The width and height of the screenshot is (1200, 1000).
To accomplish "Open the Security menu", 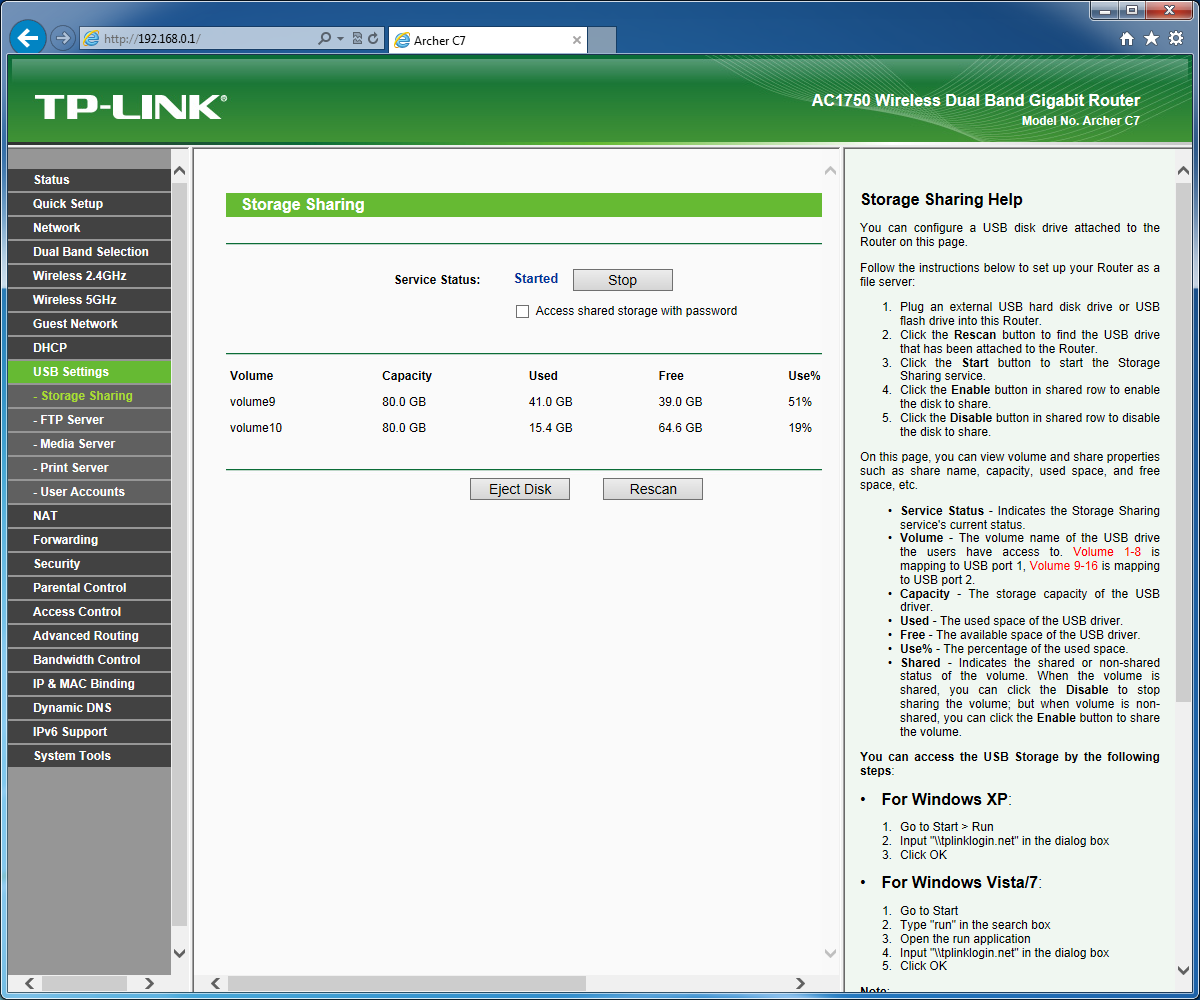I will 89,564.
